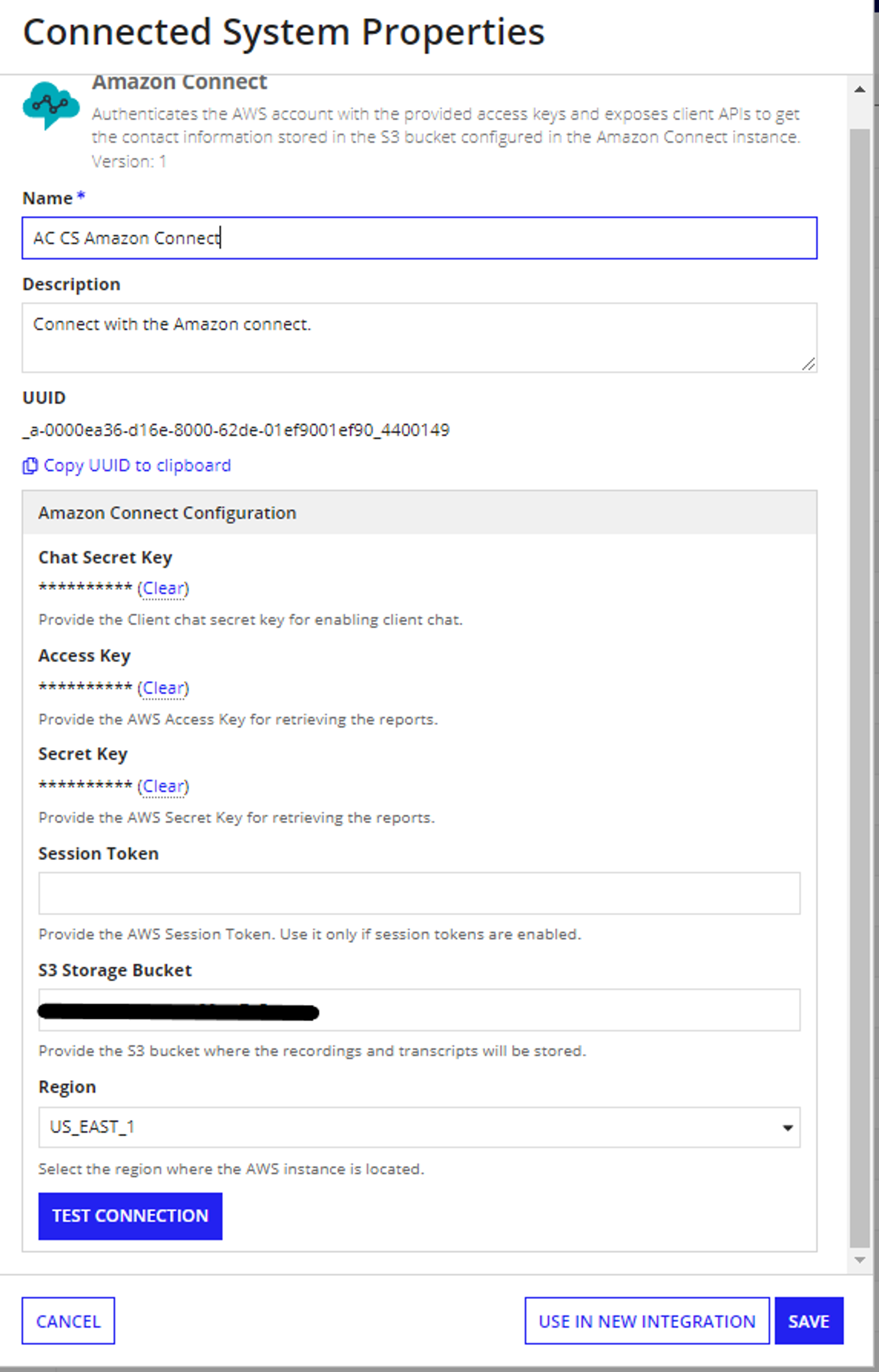Clear the Chat Secret Key
879x1372 pixels.
tap(163, 588)
